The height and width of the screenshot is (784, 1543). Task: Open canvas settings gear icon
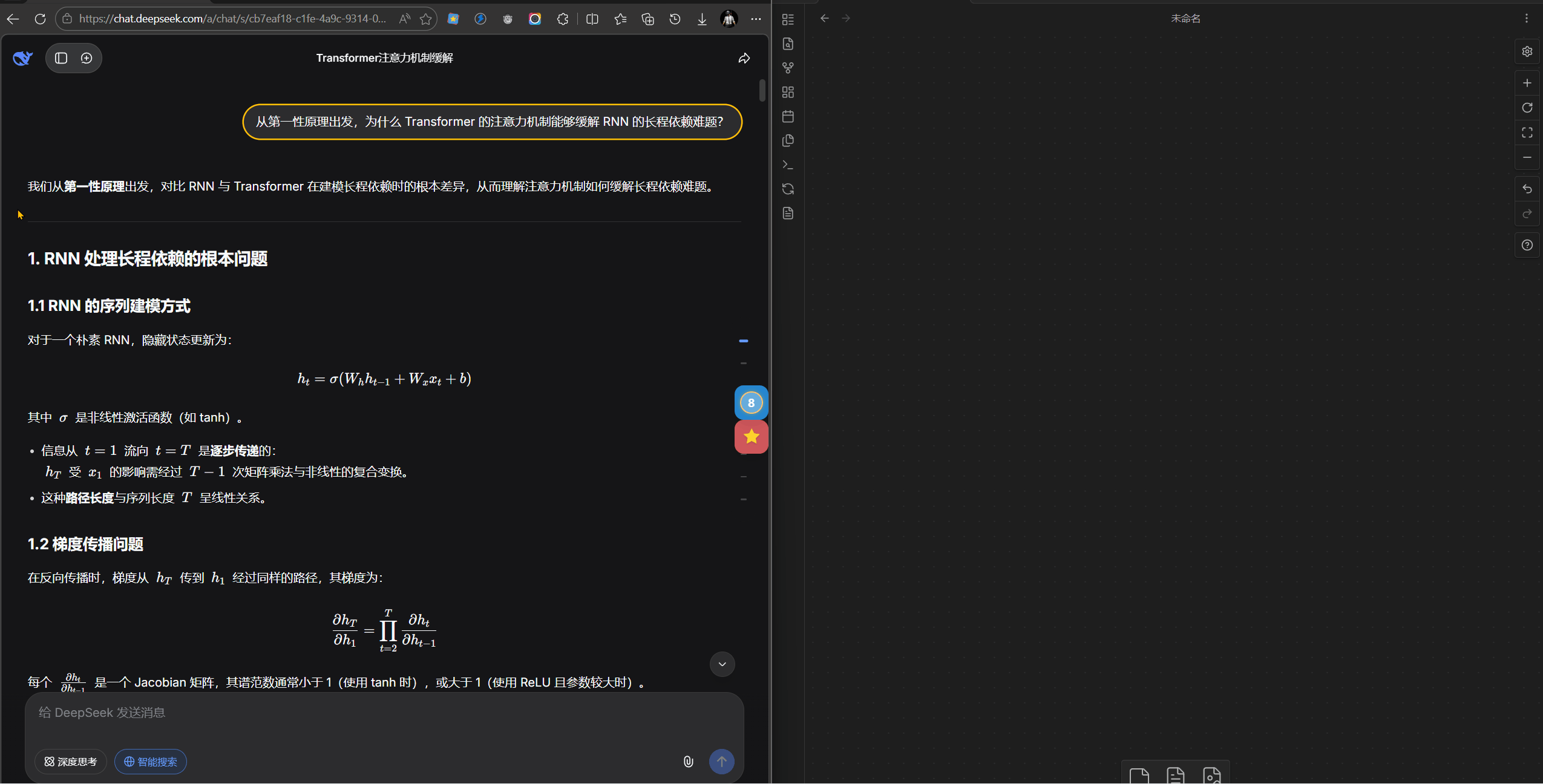pyautogui.click(x=1527, y=51)
